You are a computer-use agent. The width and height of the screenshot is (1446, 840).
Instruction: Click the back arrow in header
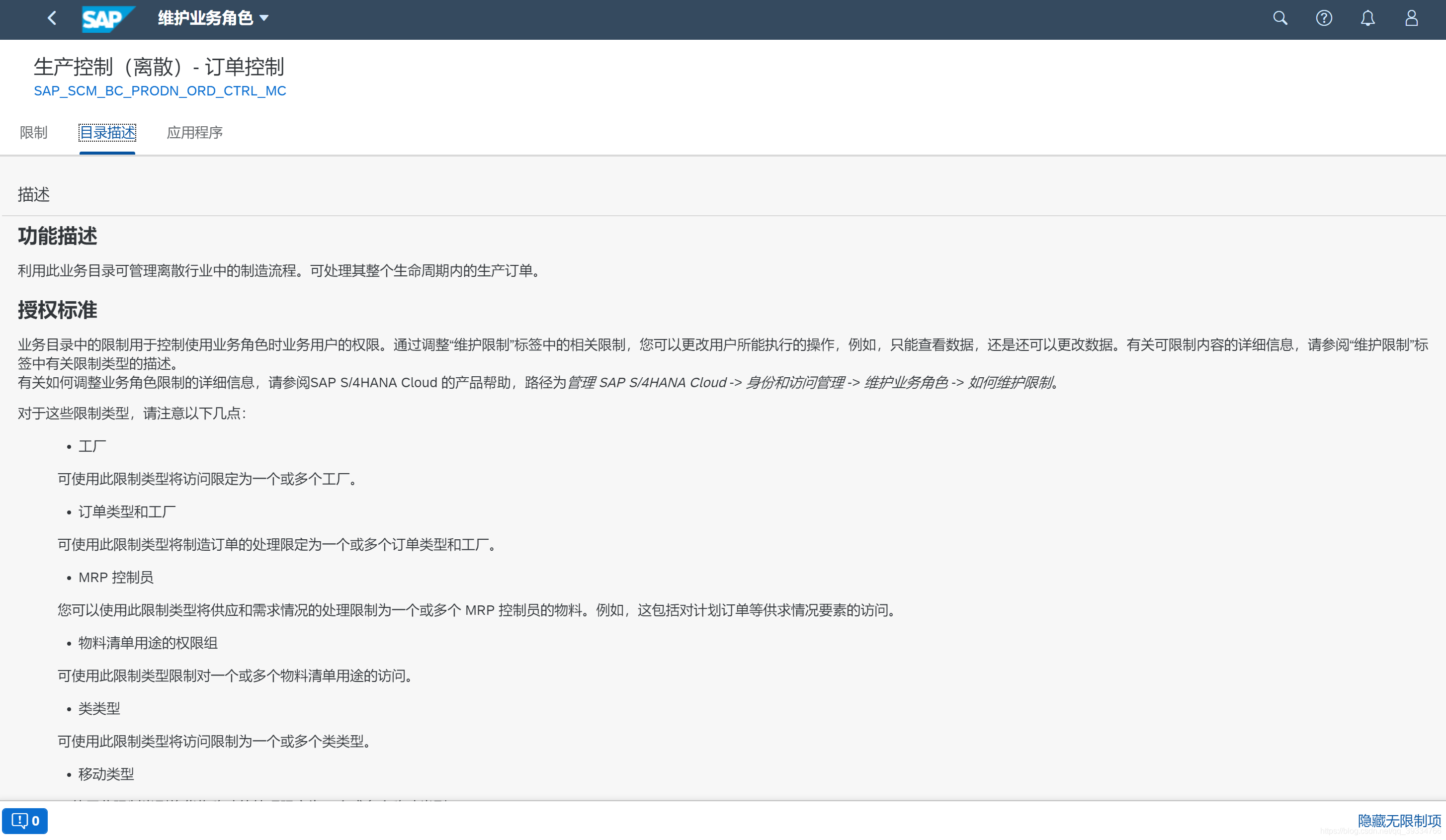[52, 18]
